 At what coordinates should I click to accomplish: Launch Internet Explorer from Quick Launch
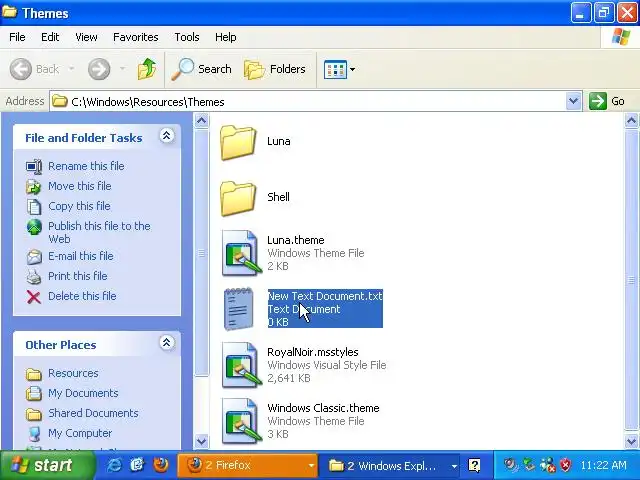(x=114, y=465)
